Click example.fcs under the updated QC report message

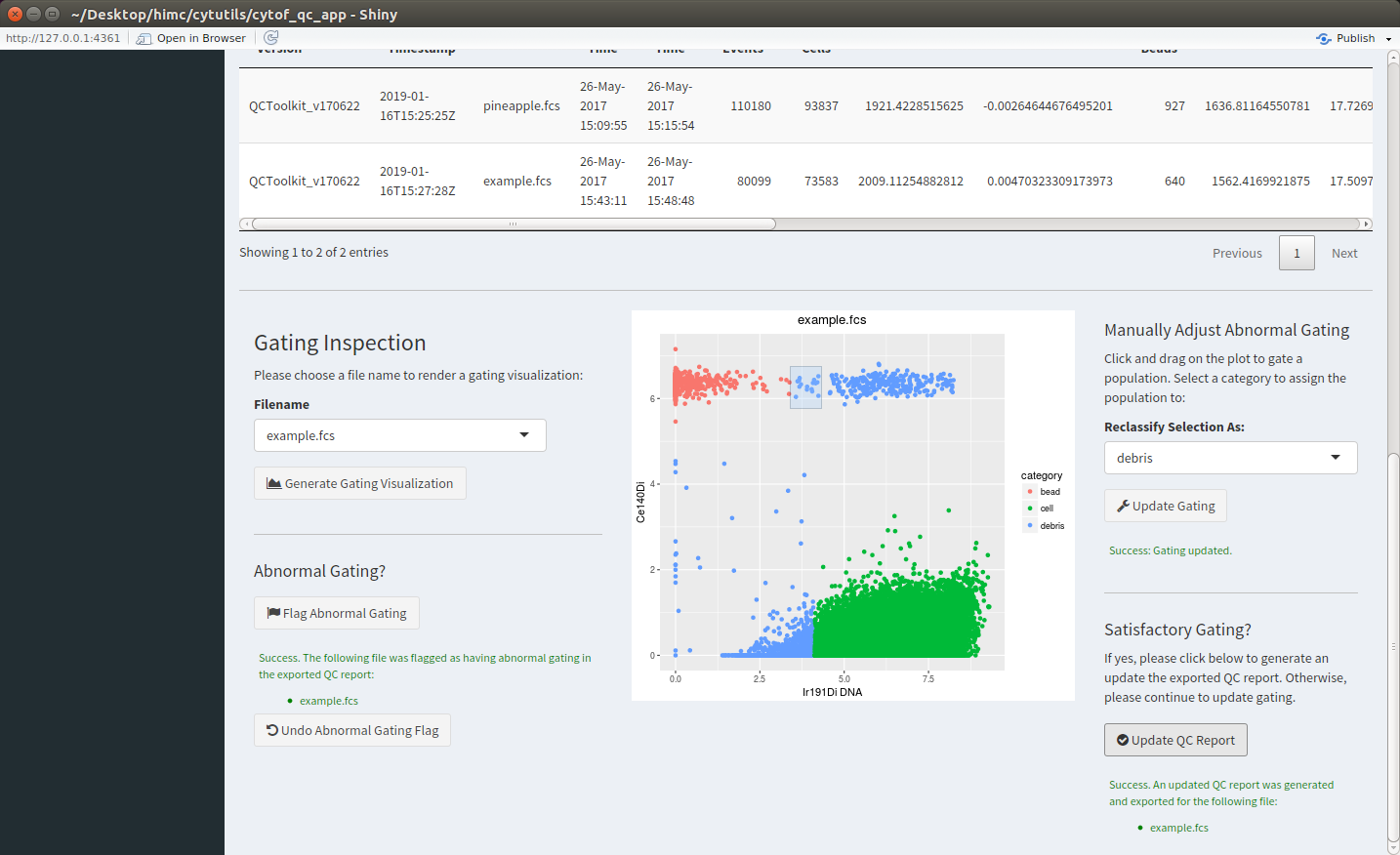(x=1179, y=828)
